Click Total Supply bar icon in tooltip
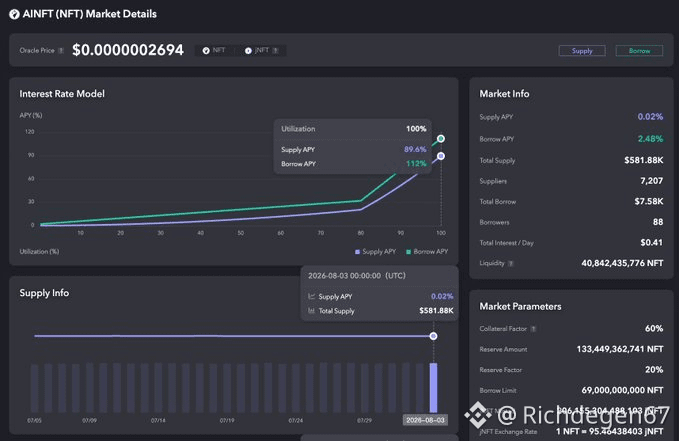 pyautogui.click(x=311, y=311)
